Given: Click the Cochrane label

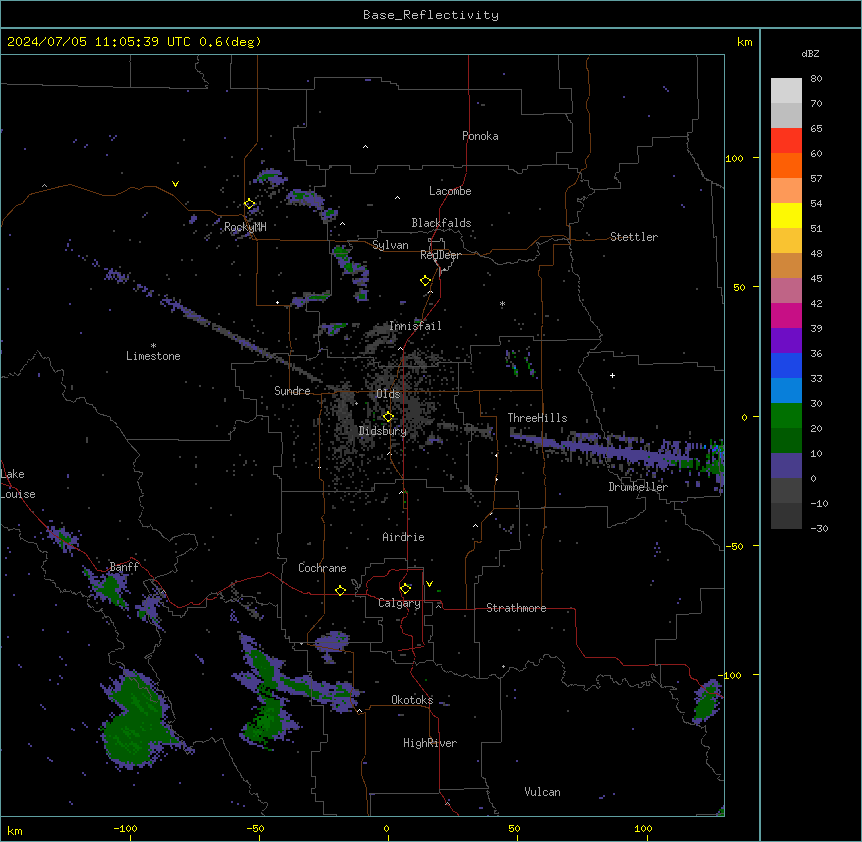Looking at the screenshot, I should click(x=322, y=568).
